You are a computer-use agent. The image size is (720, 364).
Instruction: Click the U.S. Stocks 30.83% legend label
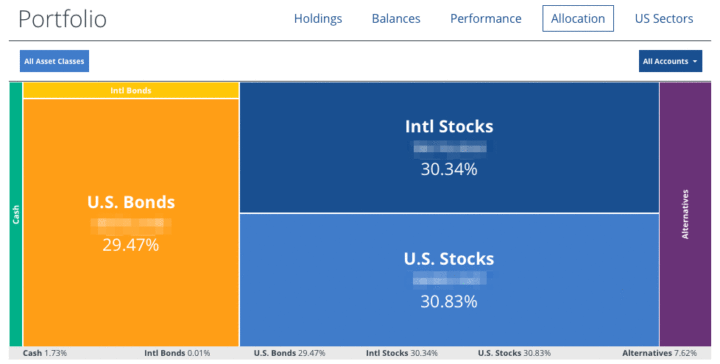click(514, 353)
